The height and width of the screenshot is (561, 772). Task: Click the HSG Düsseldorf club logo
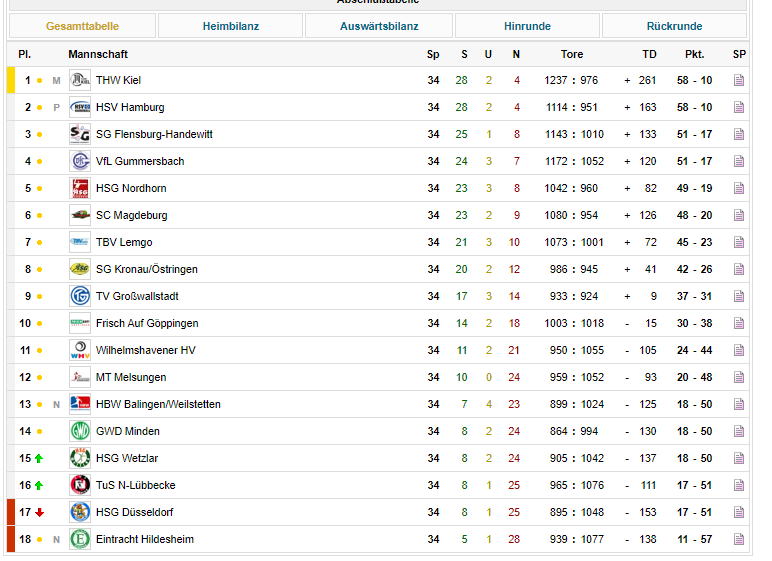click(80, 512)
